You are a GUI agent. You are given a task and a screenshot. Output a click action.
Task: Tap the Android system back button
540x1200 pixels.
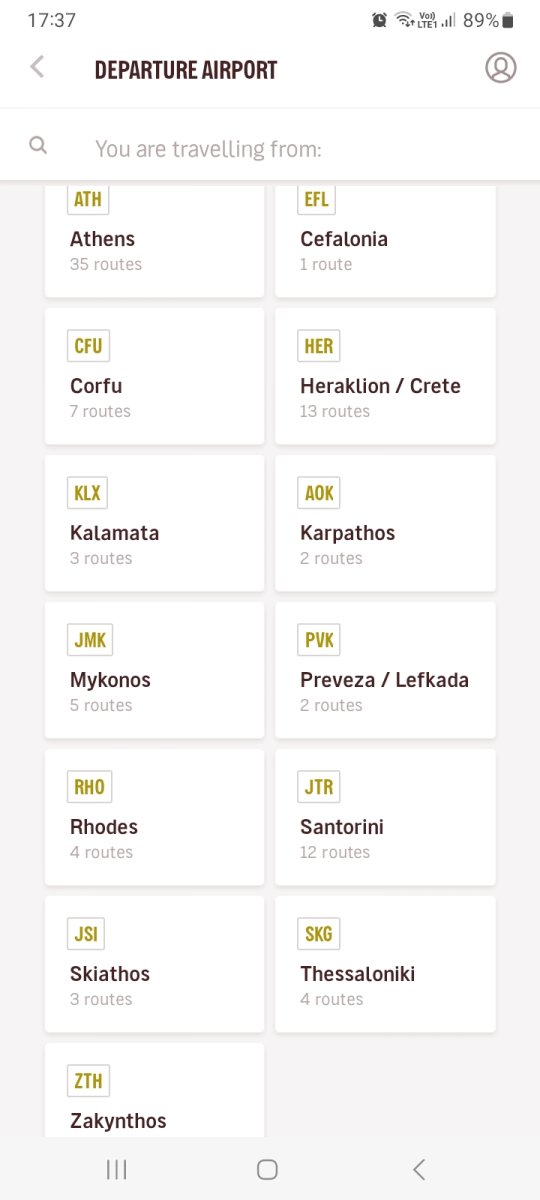[419, 1169]
